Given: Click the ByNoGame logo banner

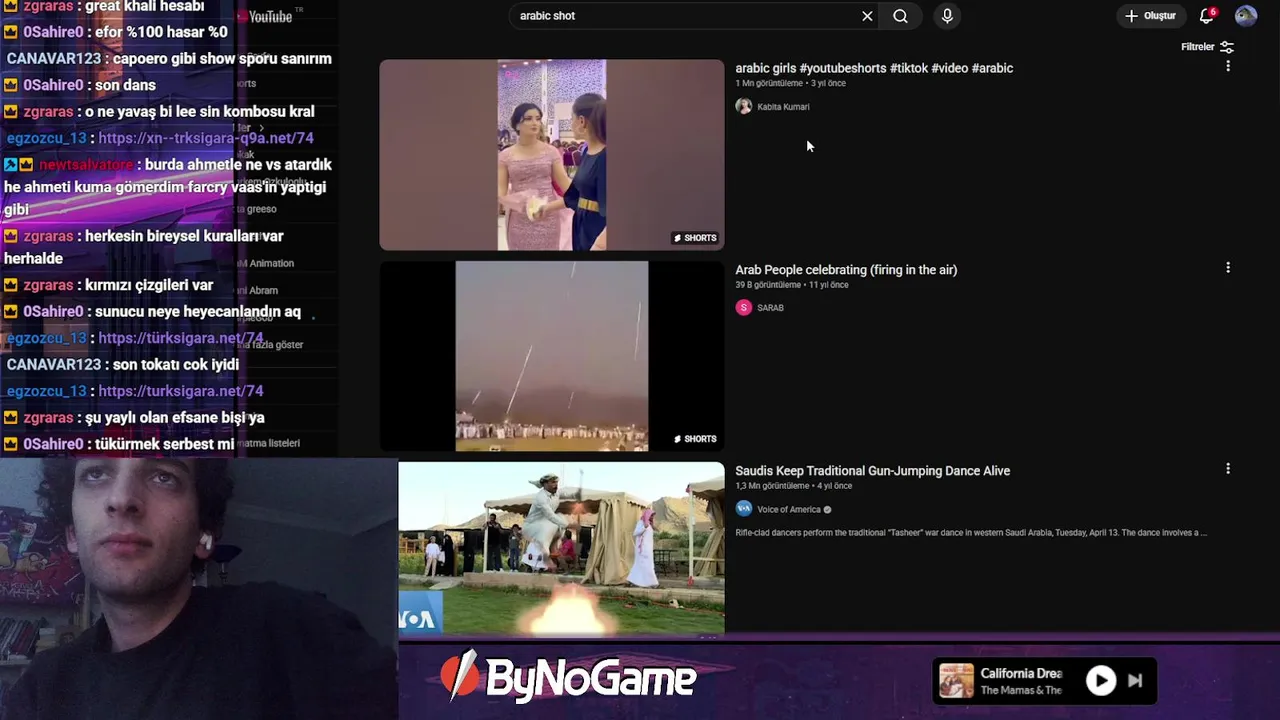Looking at the screenshot, I should pos(568,677).
